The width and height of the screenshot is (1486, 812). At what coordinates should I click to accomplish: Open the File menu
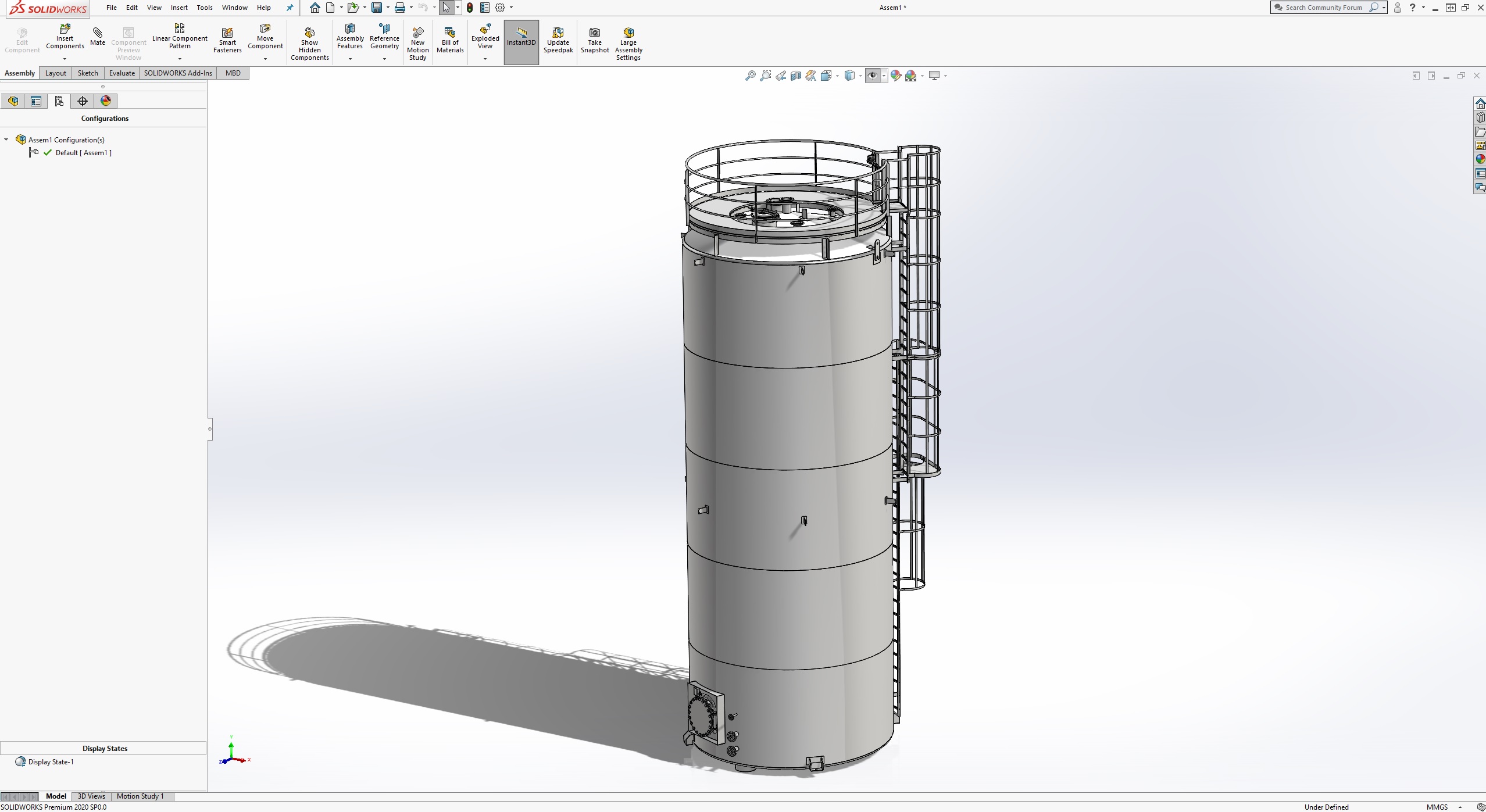pyautogui.click(x=112, y=8)
